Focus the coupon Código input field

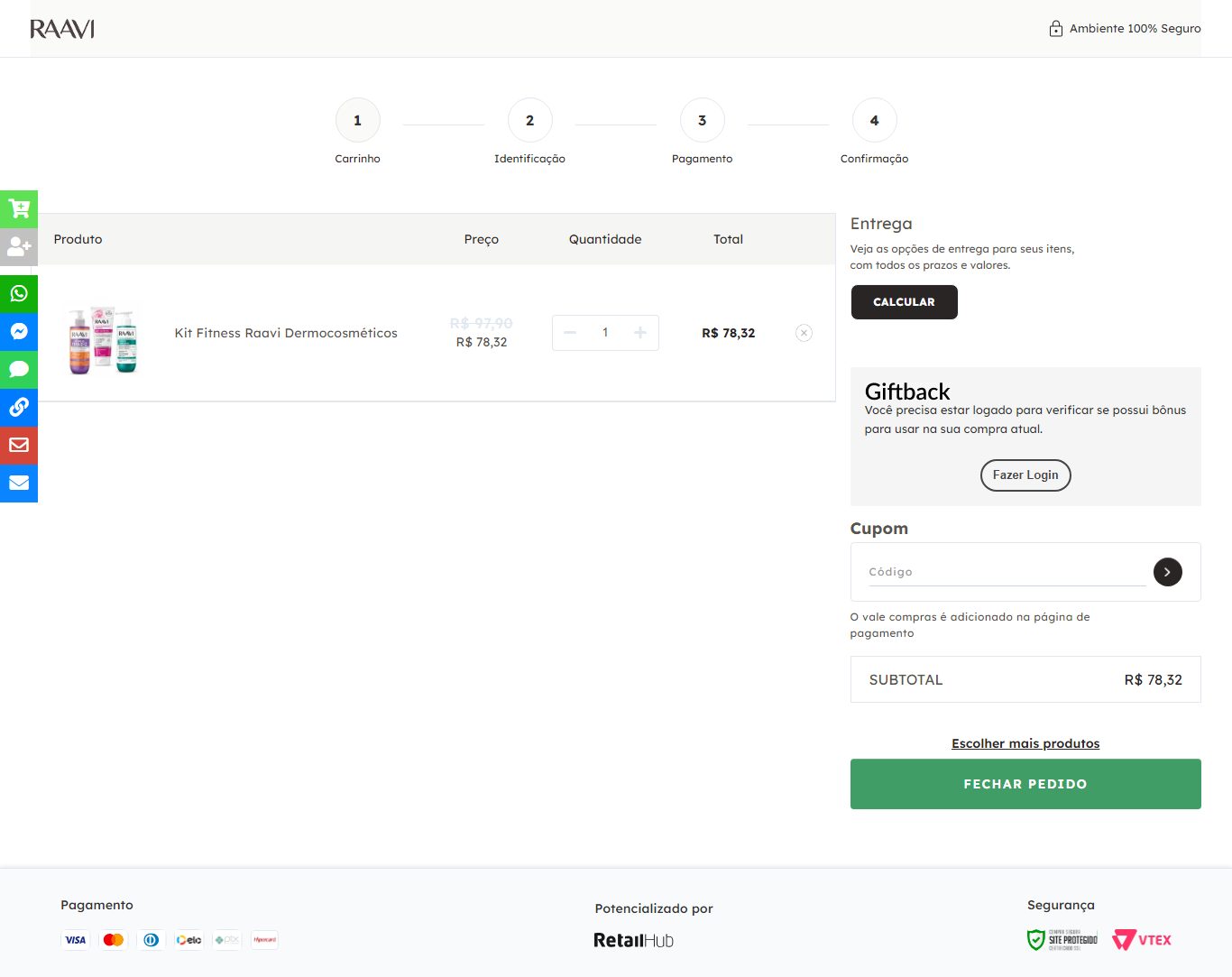(1007, 572)
